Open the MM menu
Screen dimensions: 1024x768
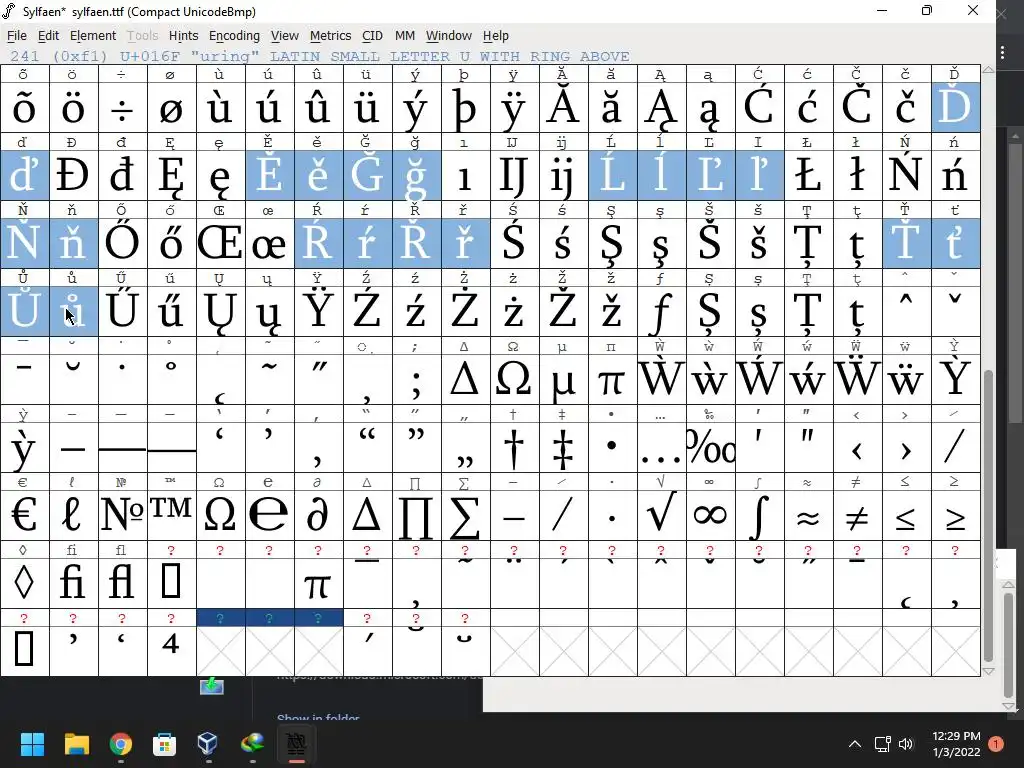405,36
